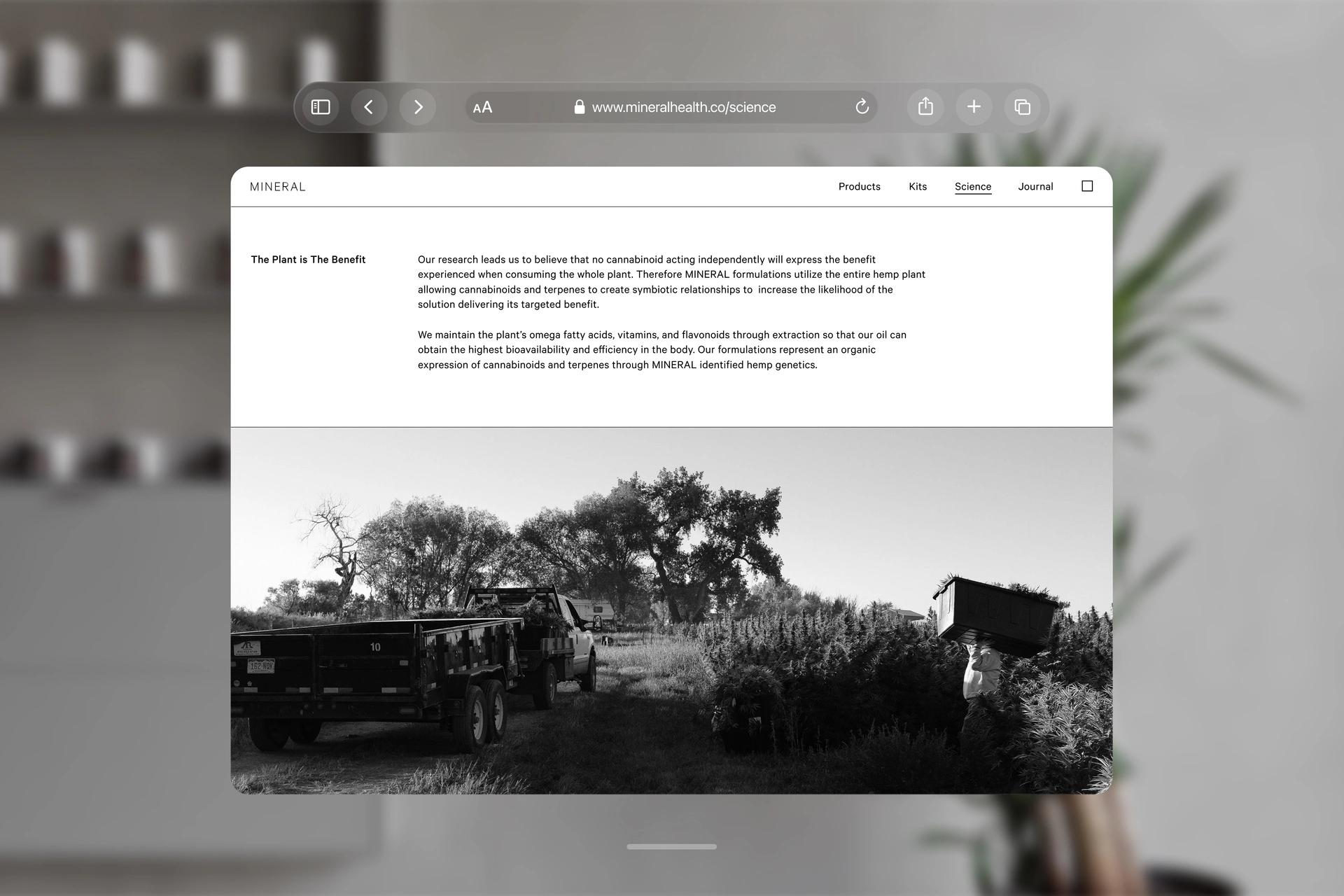Go to the Journal section
Screen dimensions: 1344x896
[1035, 187]
